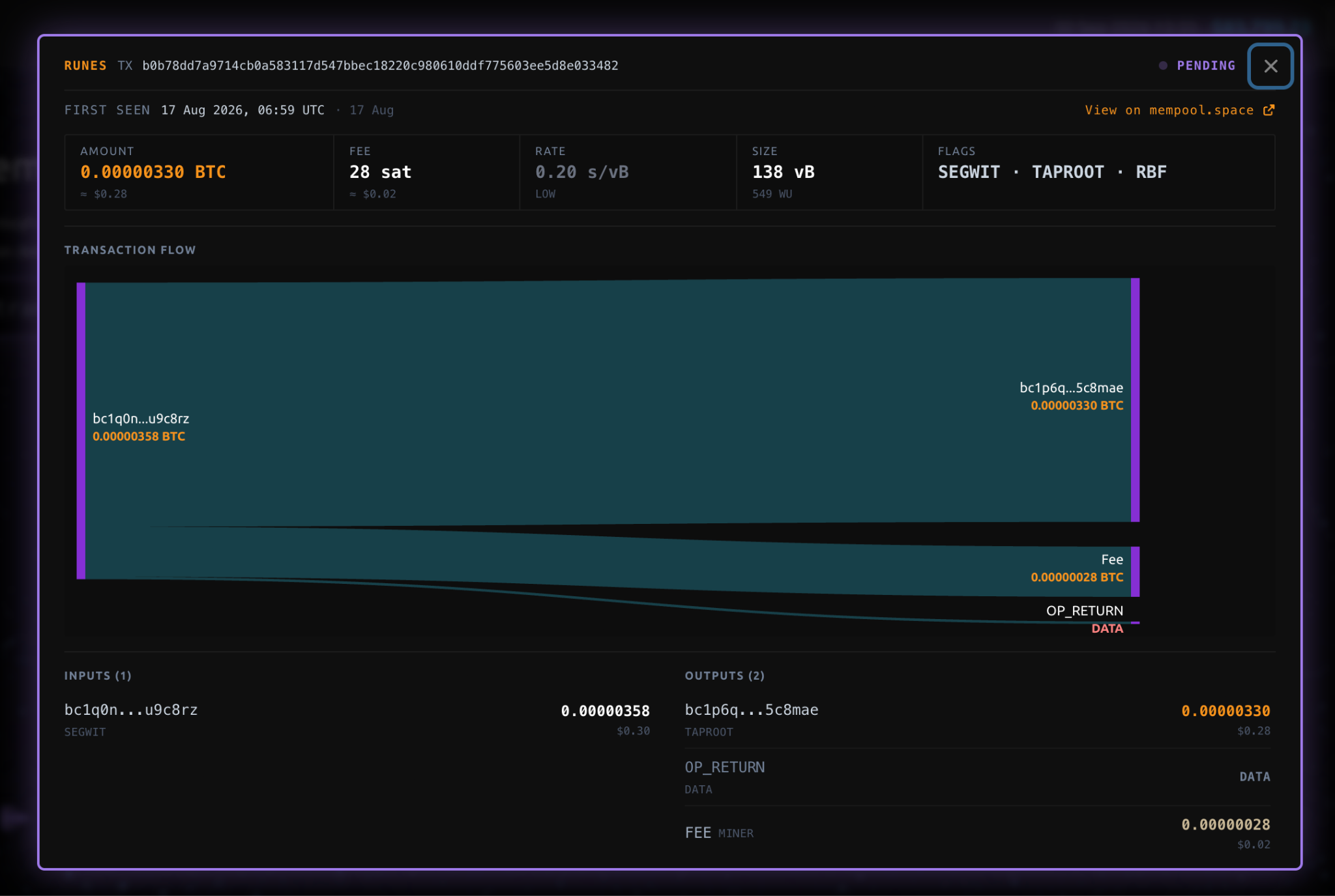Click the 138 vB size value
1335x896 pixels.
tap(784, 172)
